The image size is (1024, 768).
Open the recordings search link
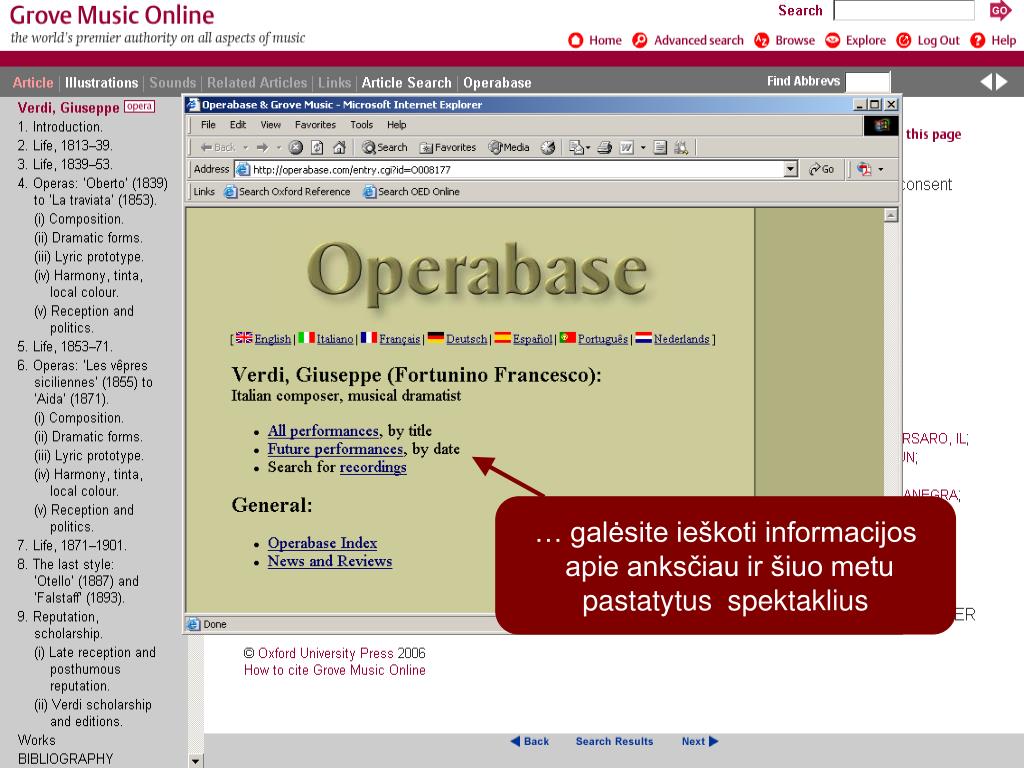(373, 468)
